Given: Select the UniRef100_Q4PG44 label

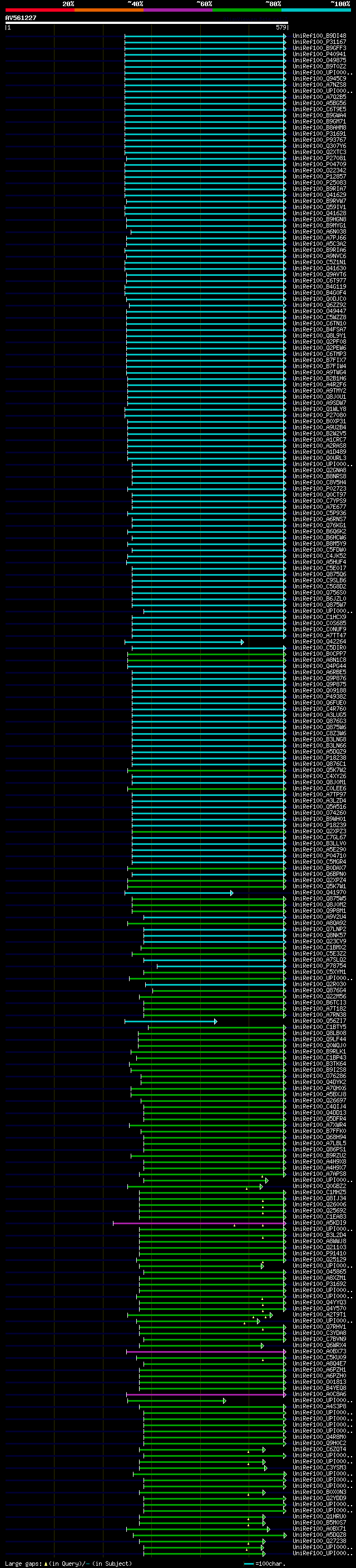Looking at the screenshot, I should [319, 666].
